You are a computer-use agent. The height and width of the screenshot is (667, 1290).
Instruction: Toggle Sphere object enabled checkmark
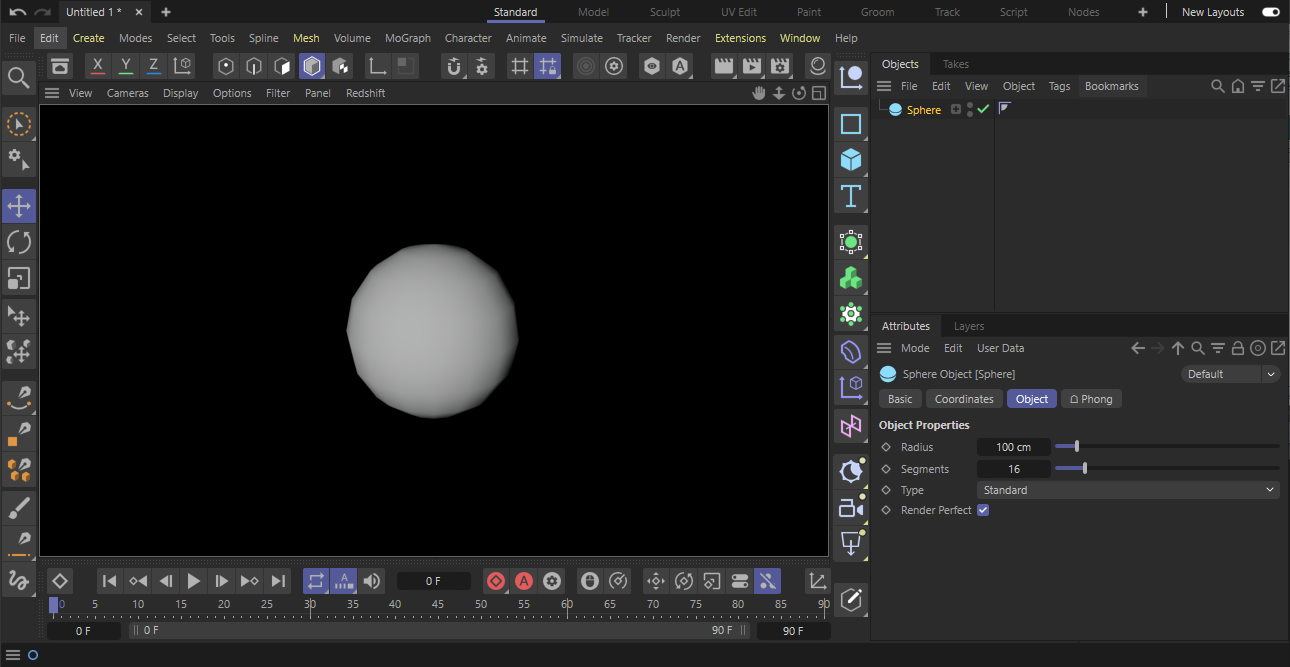pos(983,109)
